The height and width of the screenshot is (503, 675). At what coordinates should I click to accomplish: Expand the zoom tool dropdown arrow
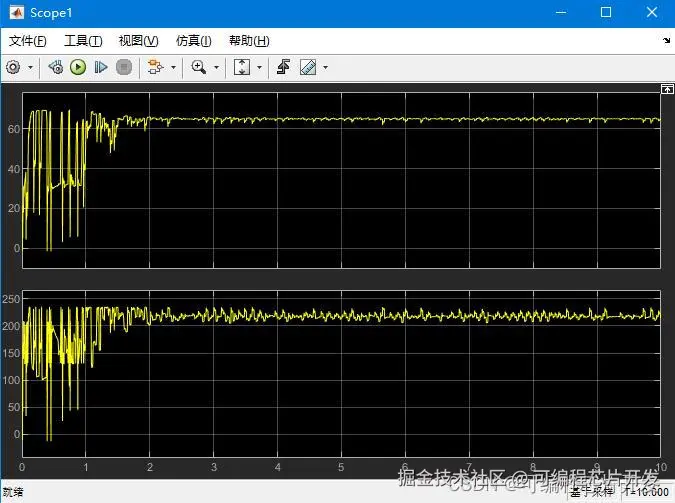coord(216,67)
